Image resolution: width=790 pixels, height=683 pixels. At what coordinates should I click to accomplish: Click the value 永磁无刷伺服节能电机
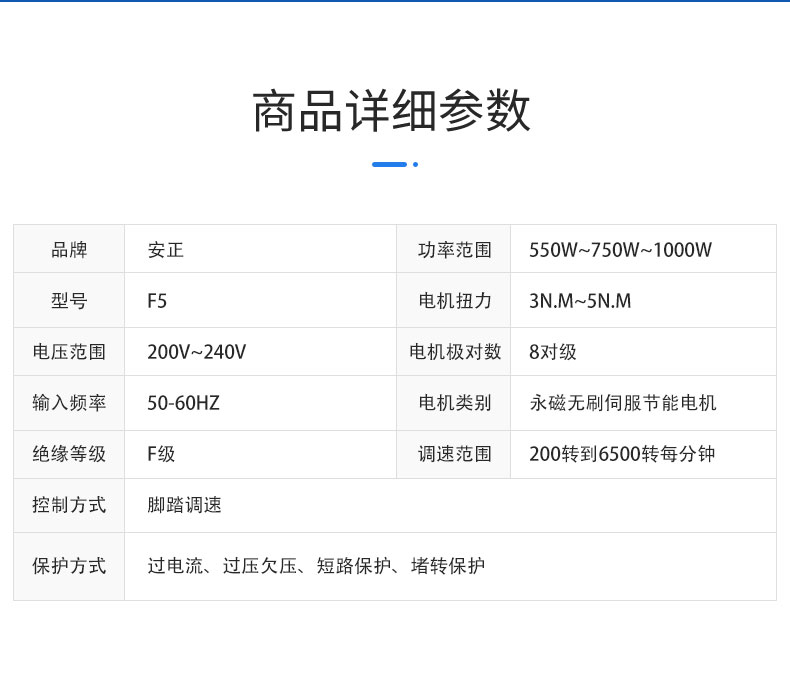click(x=623, y=403)
